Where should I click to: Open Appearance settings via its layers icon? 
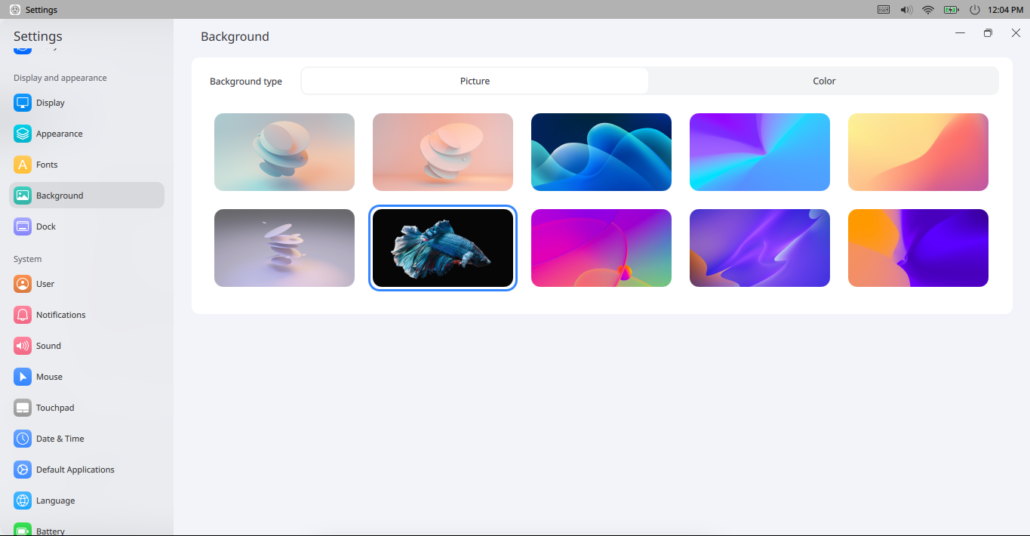click(x=22, y=133)
